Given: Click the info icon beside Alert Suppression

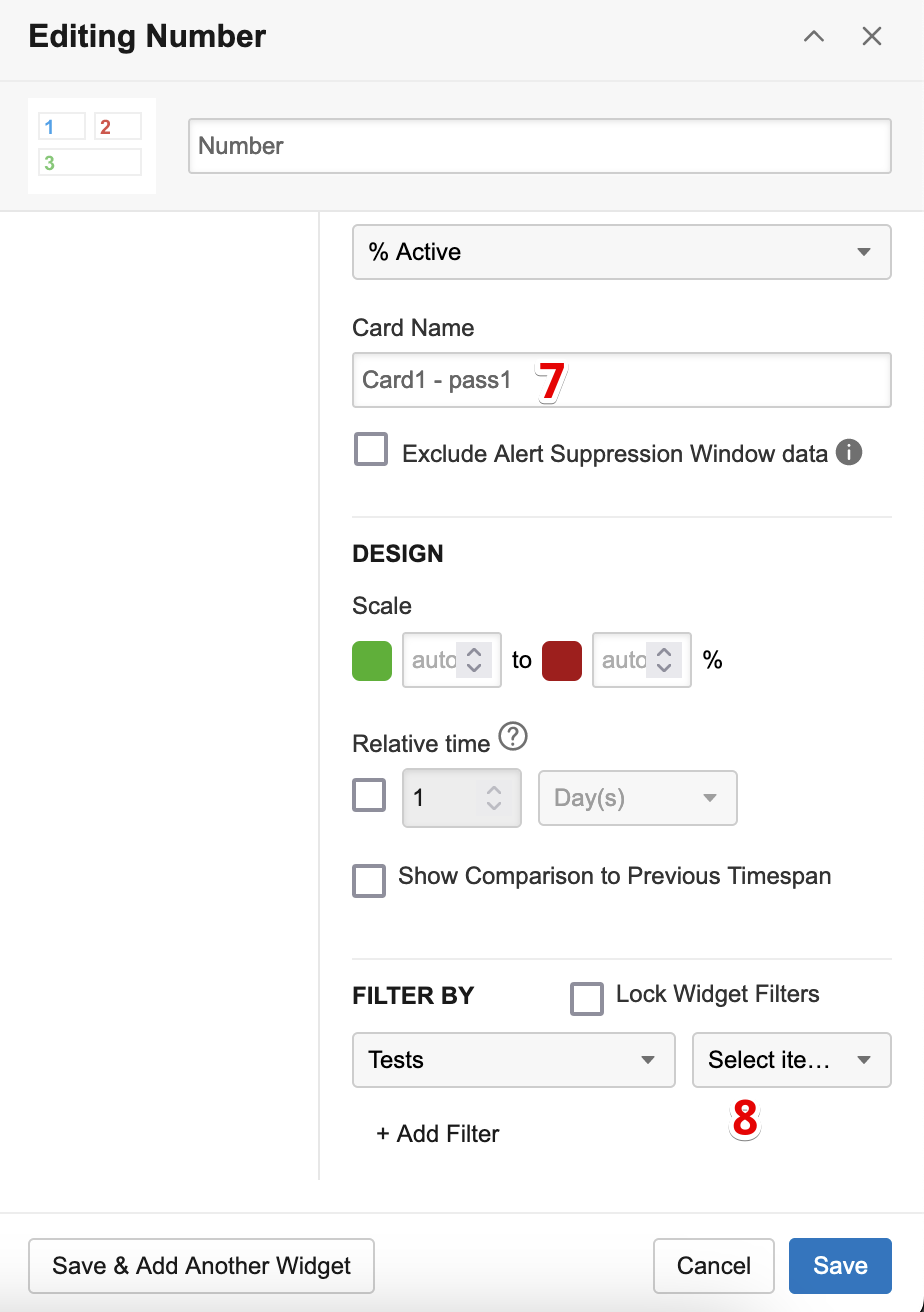Looking at the screenshot, I should tap(848, 453).
